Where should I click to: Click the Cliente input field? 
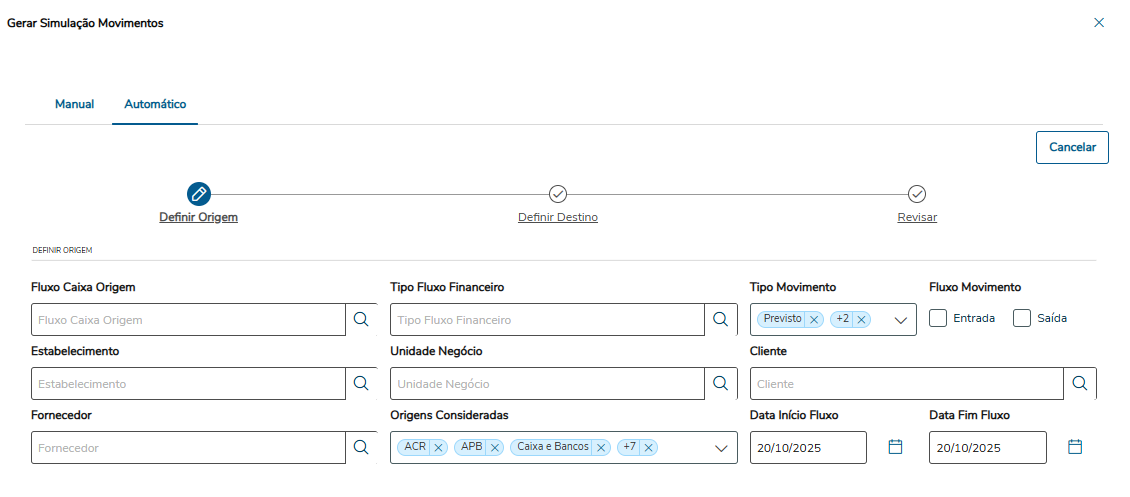[x=906, y=384]
